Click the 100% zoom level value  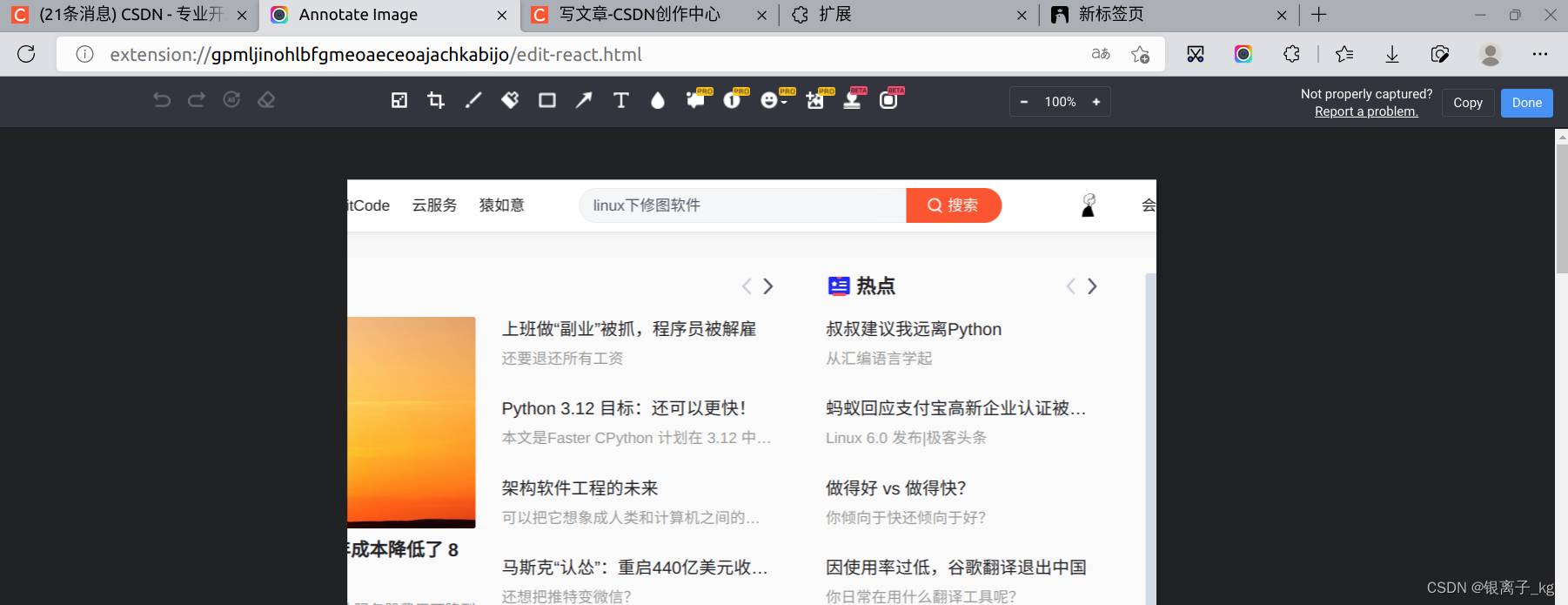click(1060, 102)
